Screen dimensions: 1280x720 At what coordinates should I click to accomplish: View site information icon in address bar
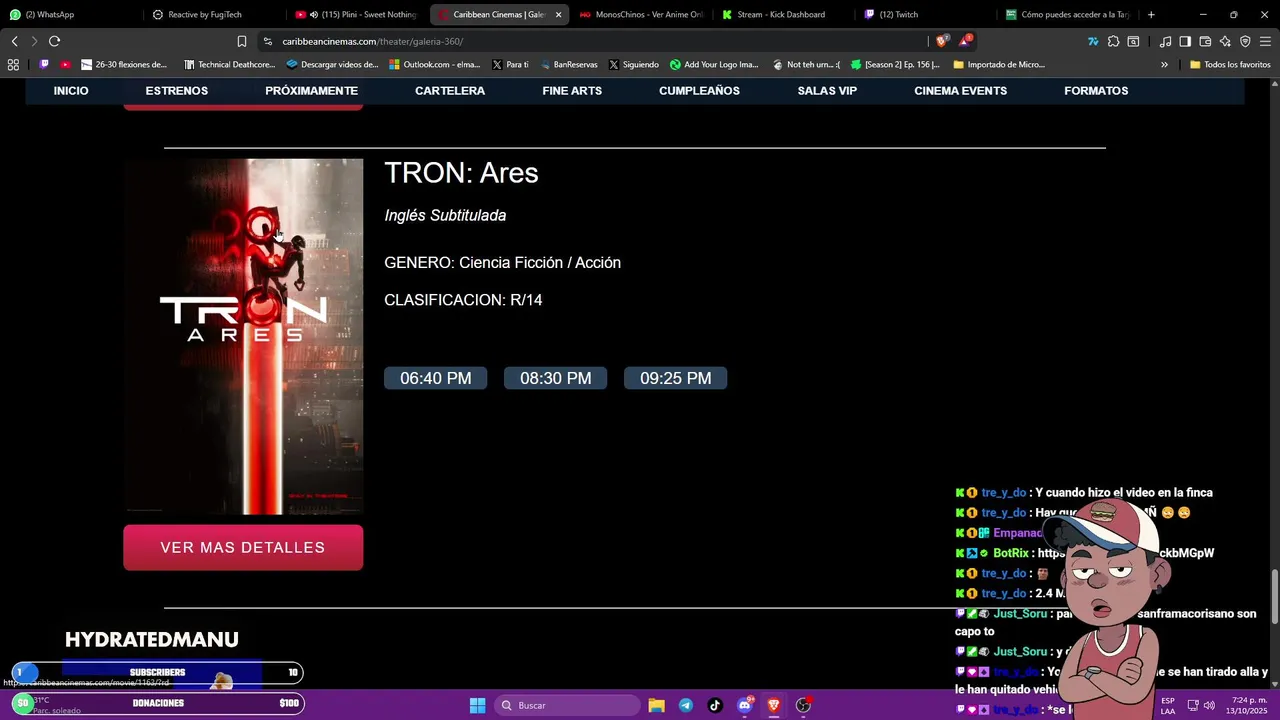point(268,41)
